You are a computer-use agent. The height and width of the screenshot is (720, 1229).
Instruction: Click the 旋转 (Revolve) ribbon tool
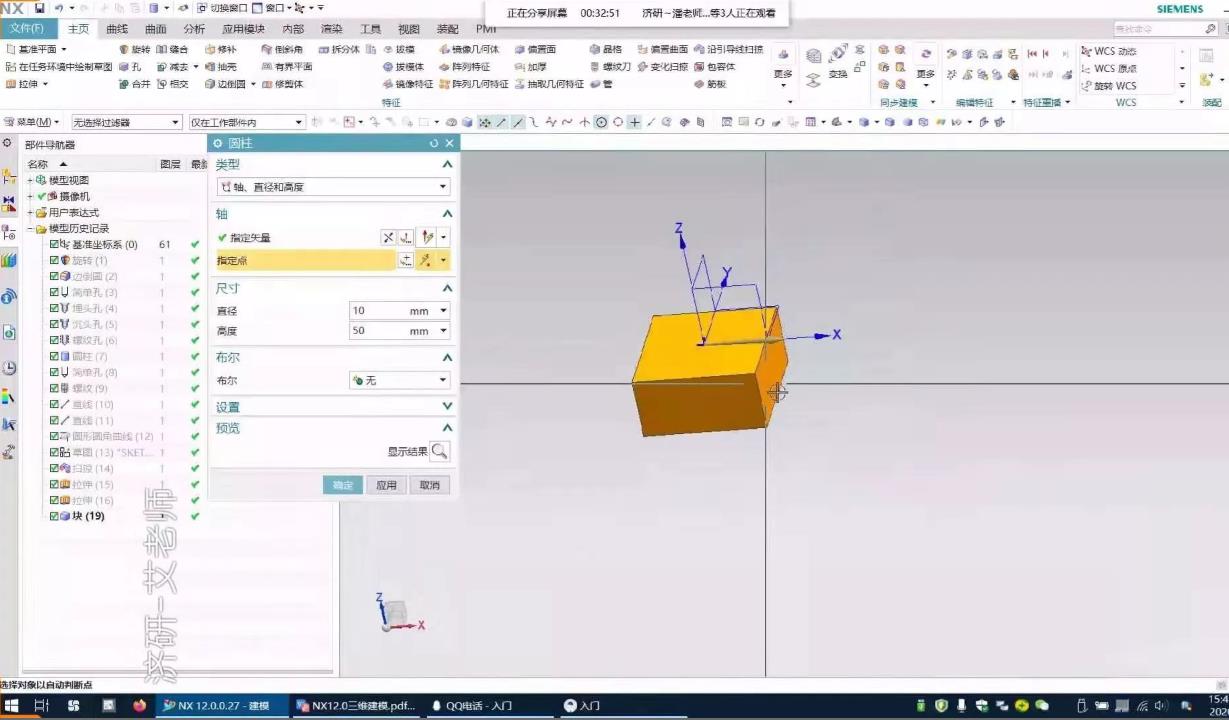click(134, 49)
